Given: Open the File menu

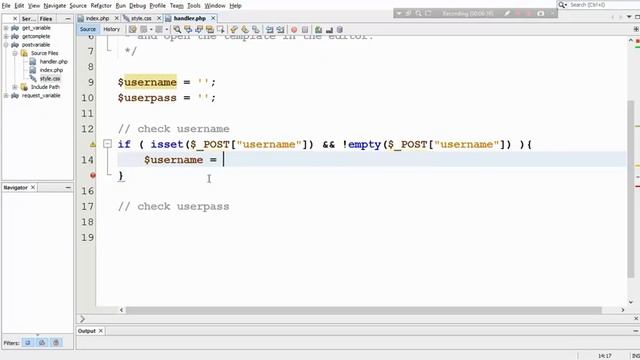Looking at the screenshot, I should pyautogui.click(x=6, y=6).
